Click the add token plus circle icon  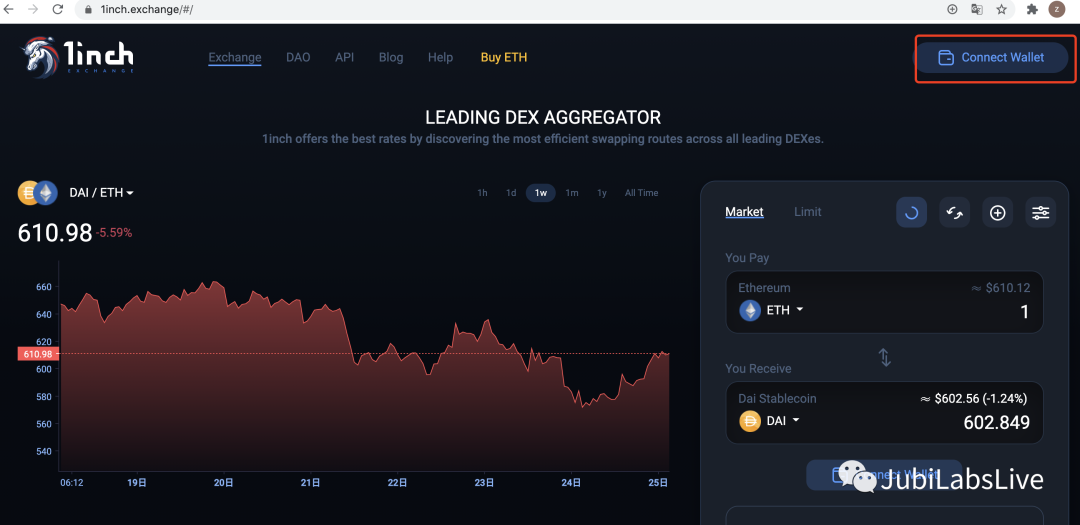tap(997, 213)
